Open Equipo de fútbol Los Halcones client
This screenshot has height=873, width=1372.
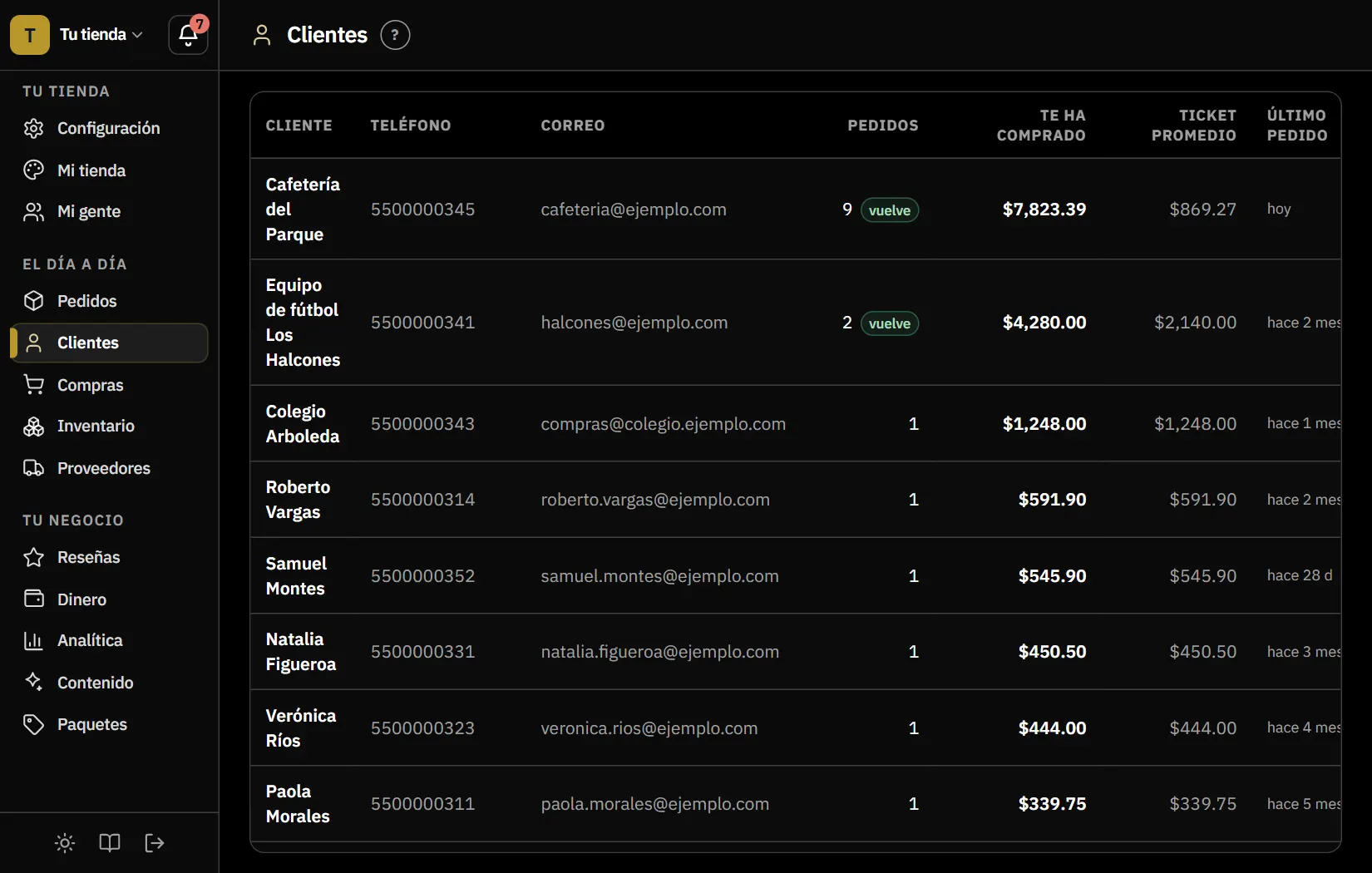795,323
